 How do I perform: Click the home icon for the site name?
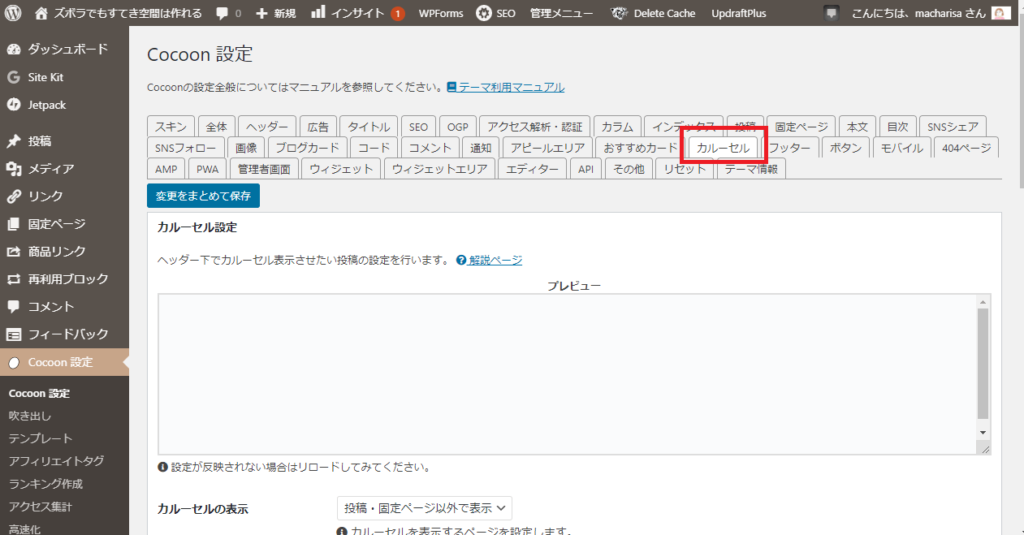41,13
